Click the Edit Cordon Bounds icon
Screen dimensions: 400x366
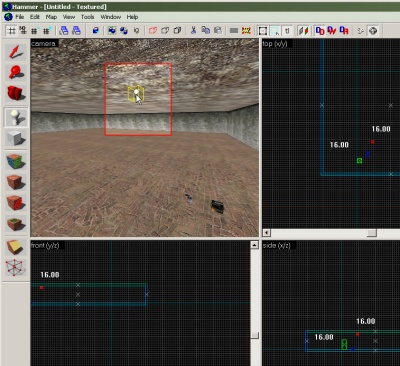pyautogui.click(x=246, y=31)
